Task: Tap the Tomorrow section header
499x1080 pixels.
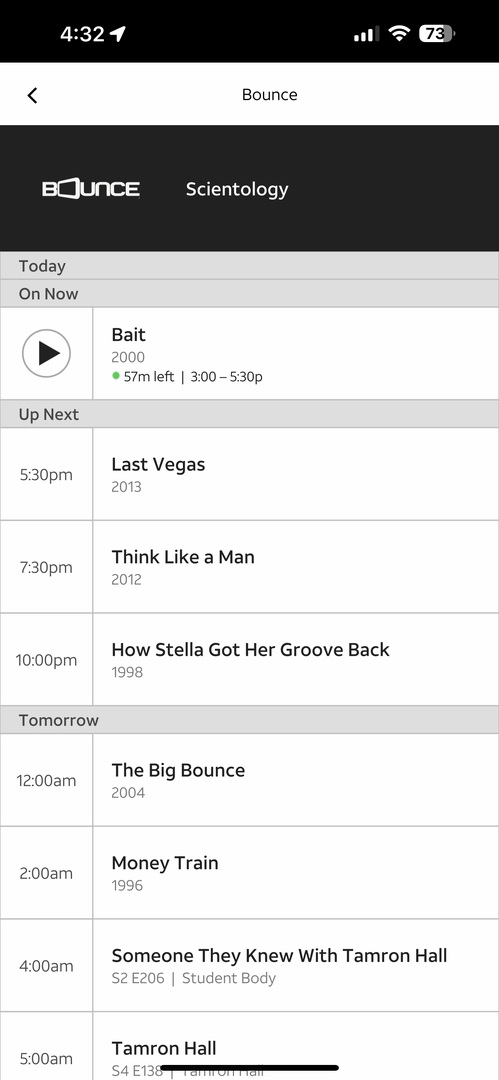Action: (250, 720)
